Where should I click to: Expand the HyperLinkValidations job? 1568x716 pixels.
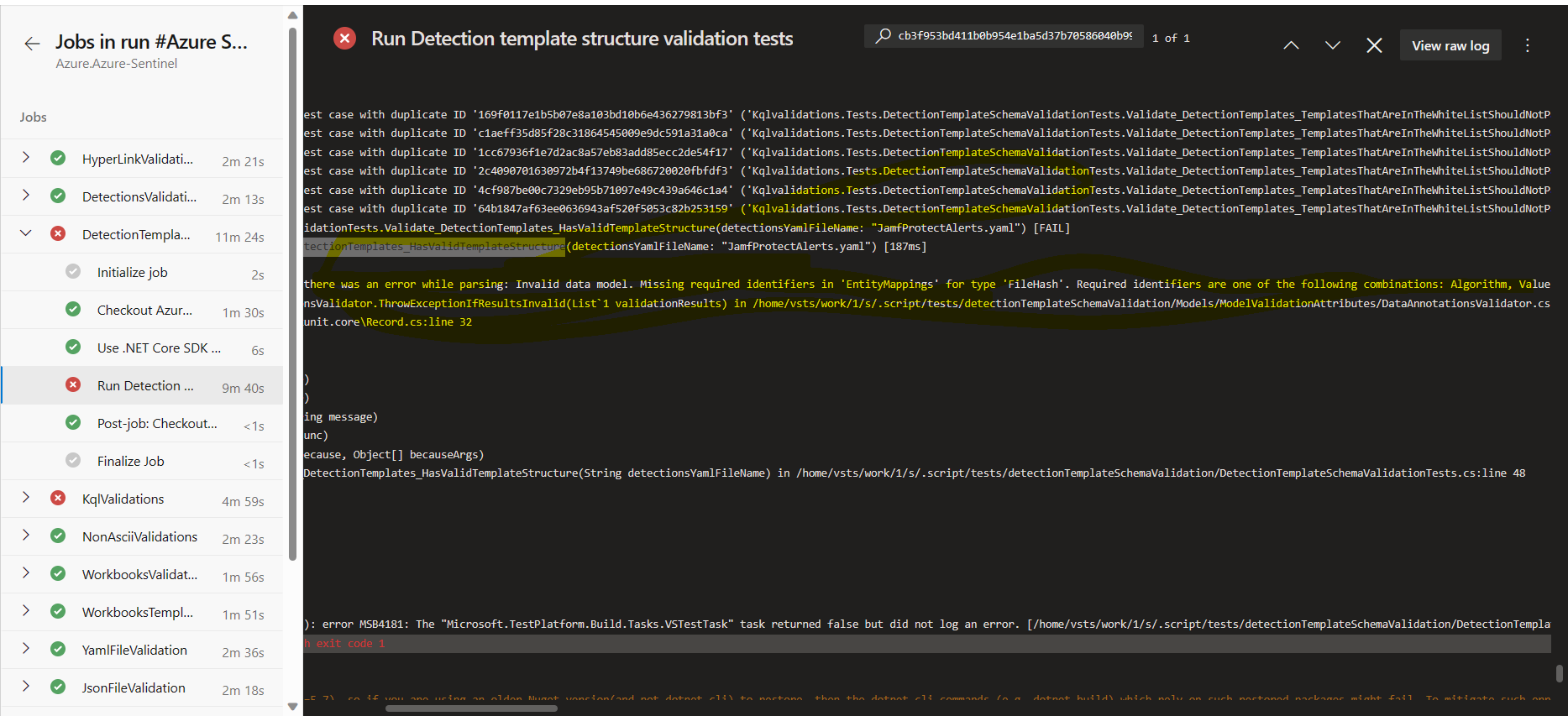click(x=26, y=157)
